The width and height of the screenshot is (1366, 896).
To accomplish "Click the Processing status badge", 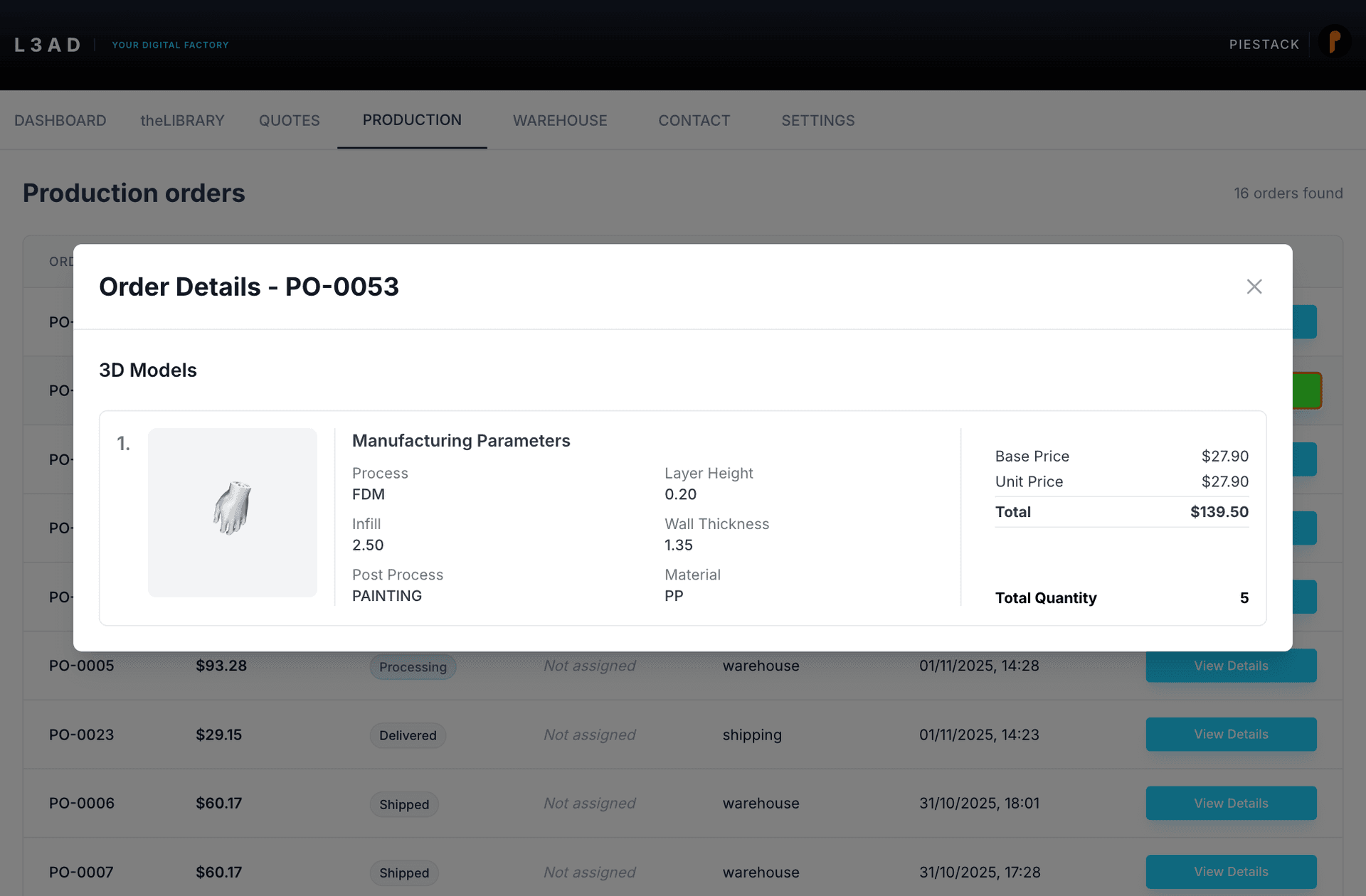I will tap(413, 667).
